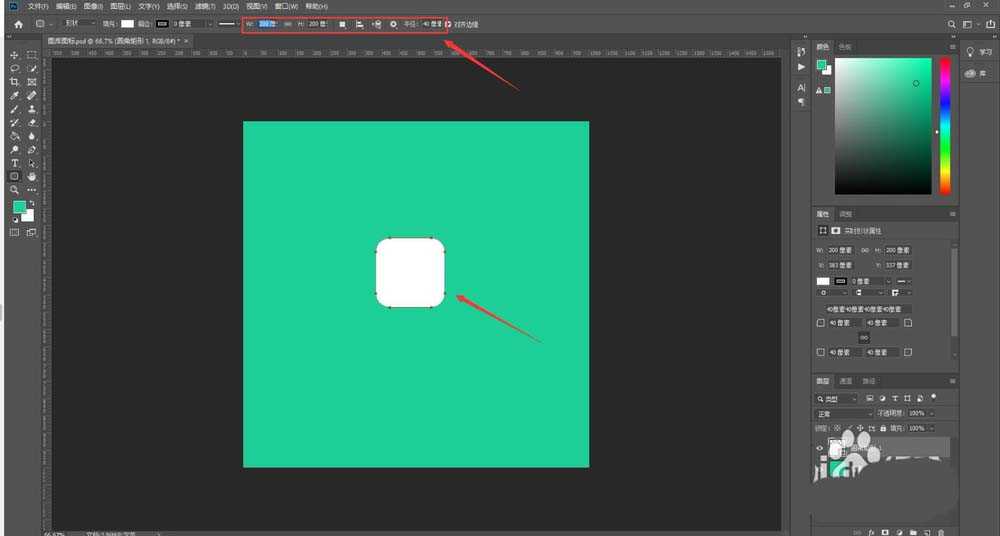Expand the layer opacity dropdown arrow
Image resolution: width=1000 pixels, height=536 pixels.
tap(932, 413)
